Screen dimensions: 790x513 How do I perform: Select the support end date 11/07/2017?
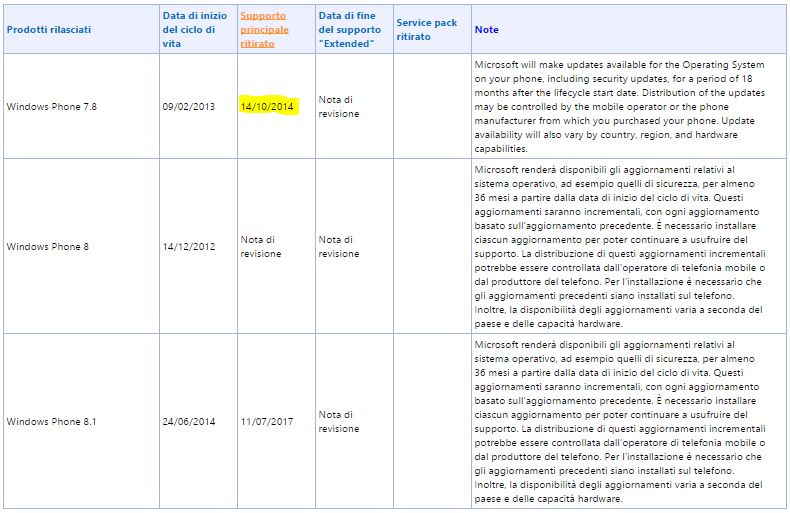pos(267,422)
